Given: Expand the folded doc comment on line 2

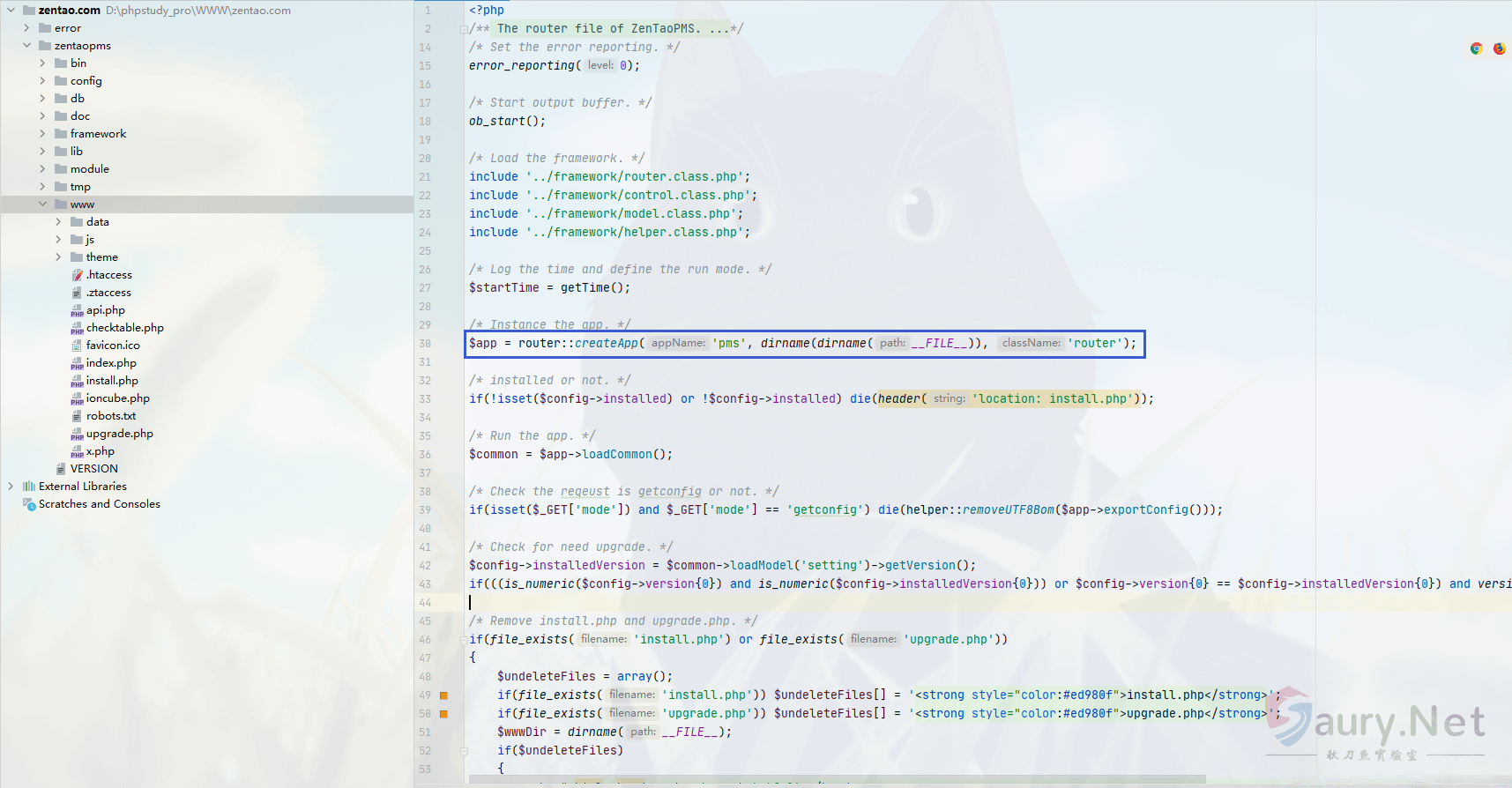Looking at the screenshot, I should point(464,29).
